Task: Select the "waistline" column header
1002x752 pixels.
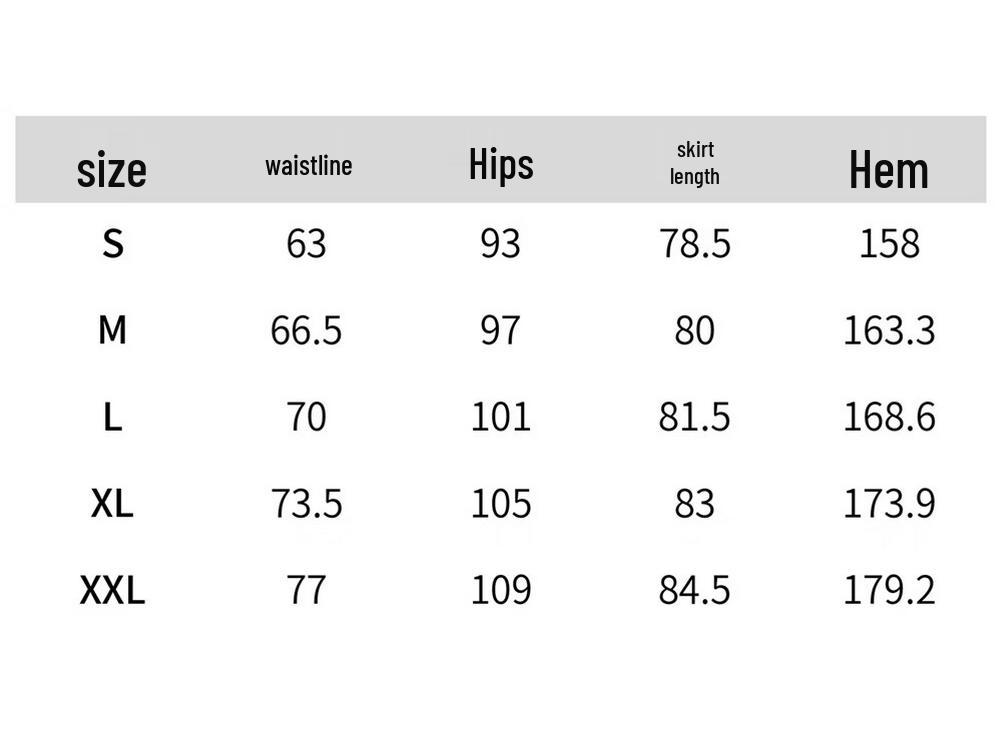Action: click(x=308, y=166)
